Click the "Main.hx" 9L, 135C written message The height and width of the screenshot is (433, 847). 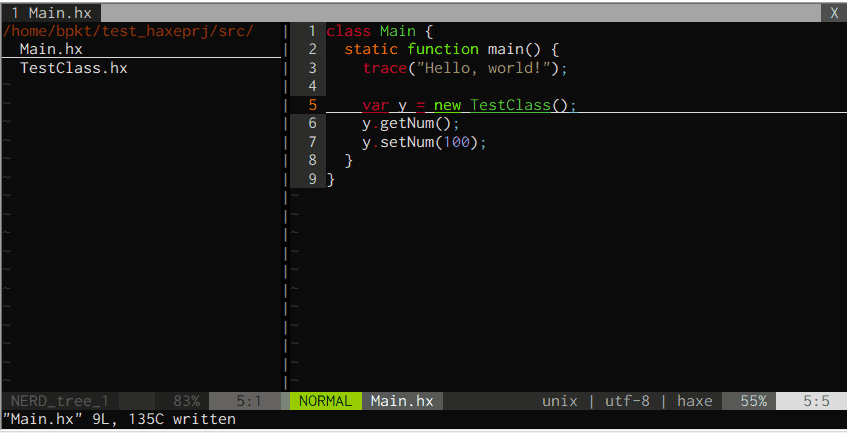pyautogui.click(x=119, y=420)
